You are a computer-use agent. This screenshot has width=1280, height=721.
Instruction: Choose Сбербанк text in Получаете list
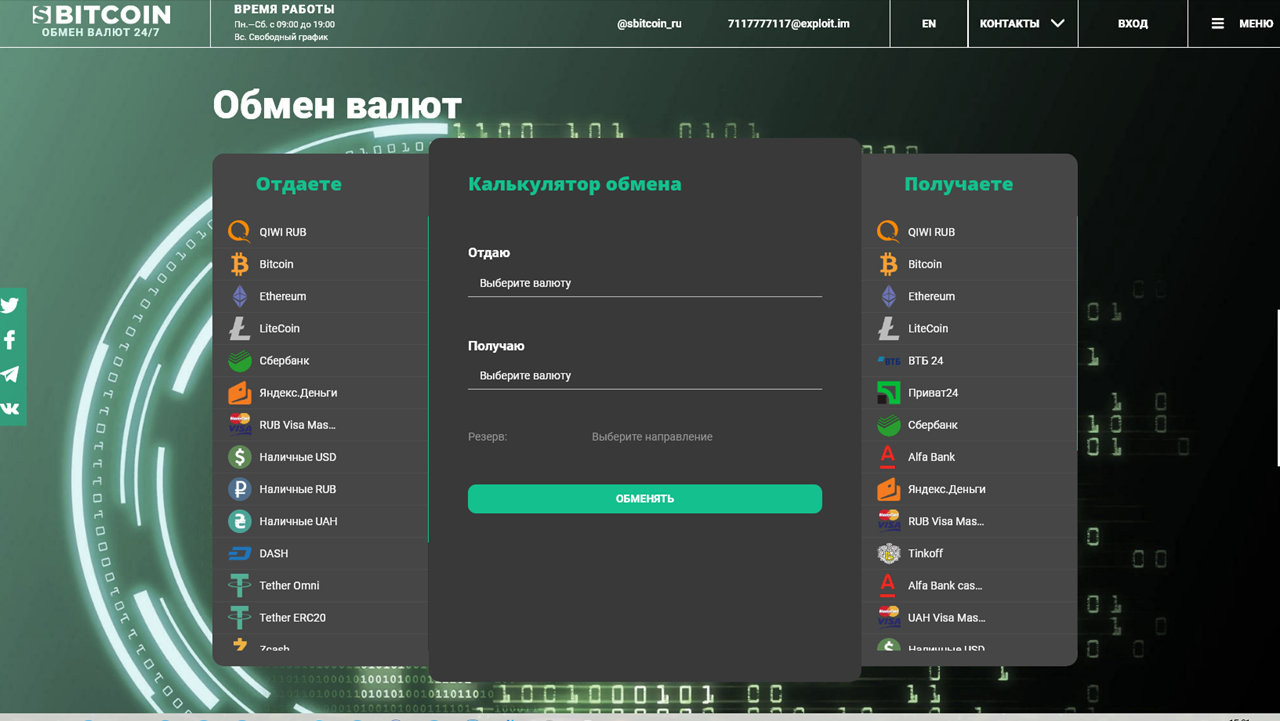pyautogui.click(x=933, y=425)
